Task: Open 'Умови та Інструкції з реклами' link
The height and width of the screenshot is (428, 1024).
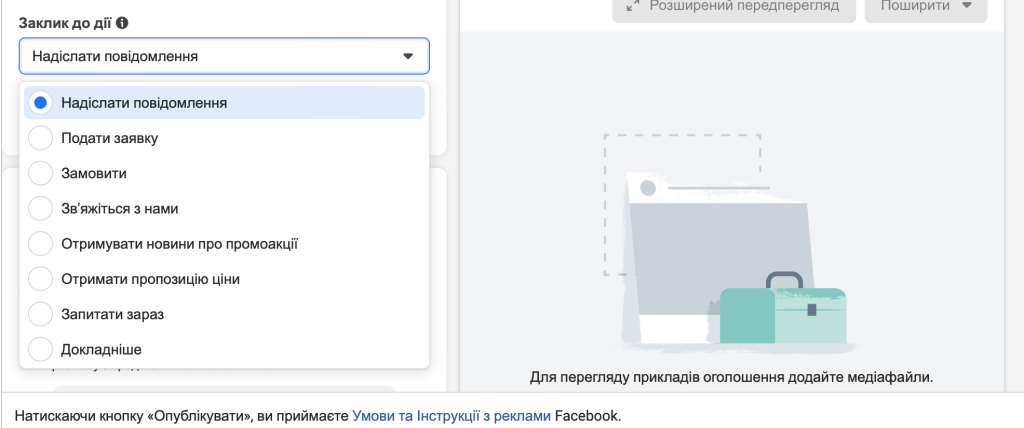Action: [451, 416]
